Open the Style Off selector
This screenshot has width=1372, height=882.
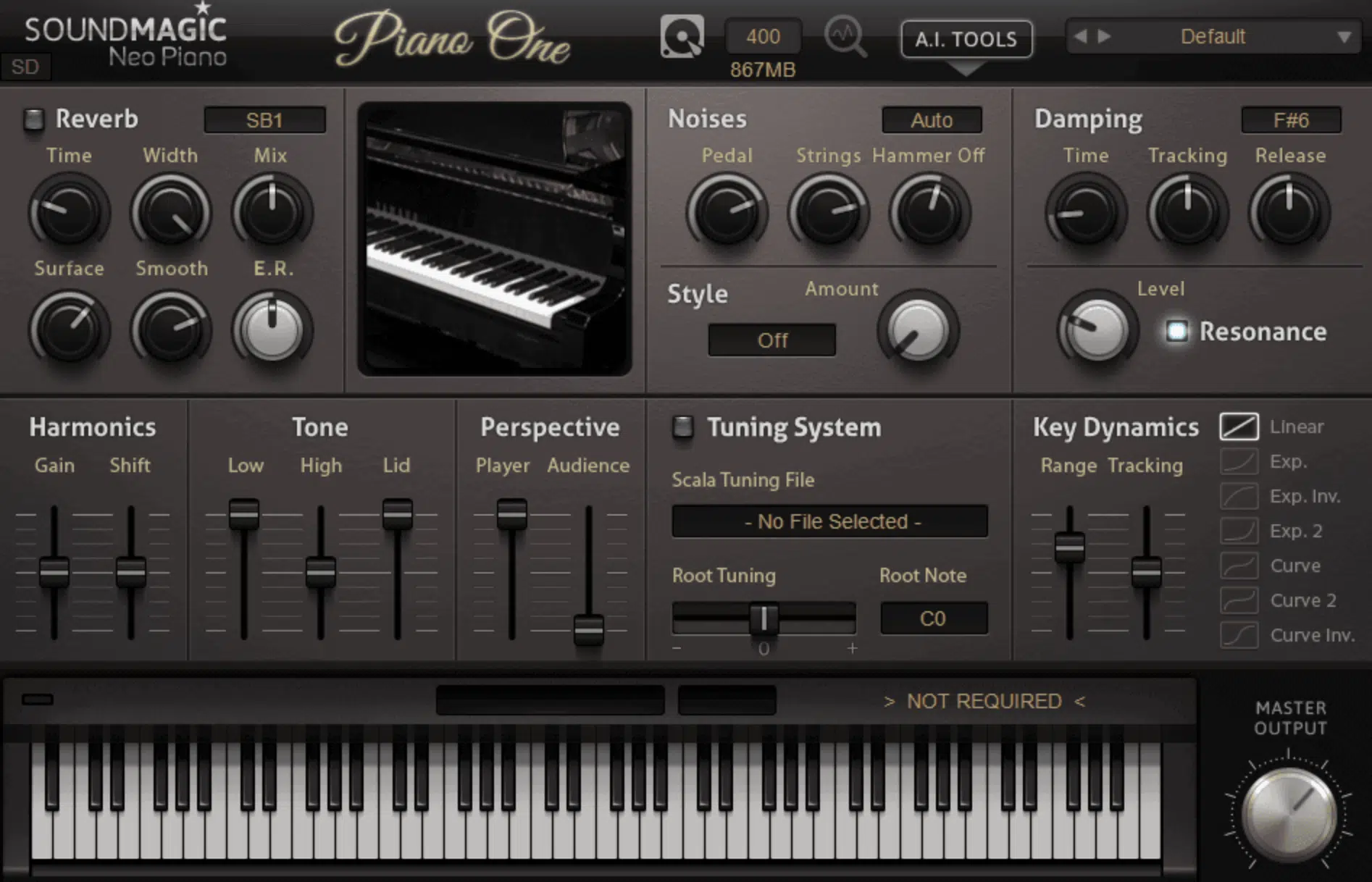[x=772, y=340]
